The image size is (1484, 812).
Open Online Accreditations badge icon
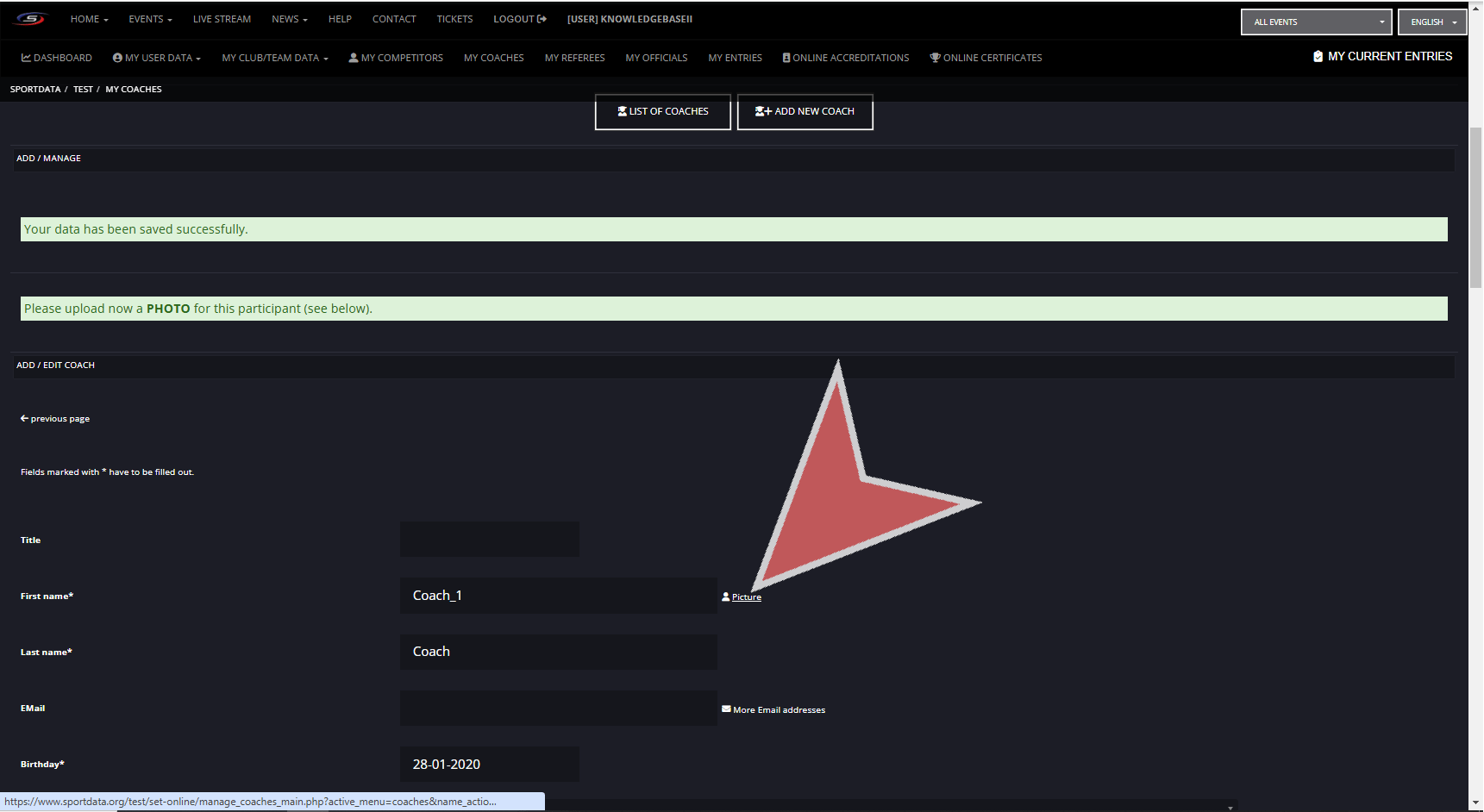tap(786, 58)
